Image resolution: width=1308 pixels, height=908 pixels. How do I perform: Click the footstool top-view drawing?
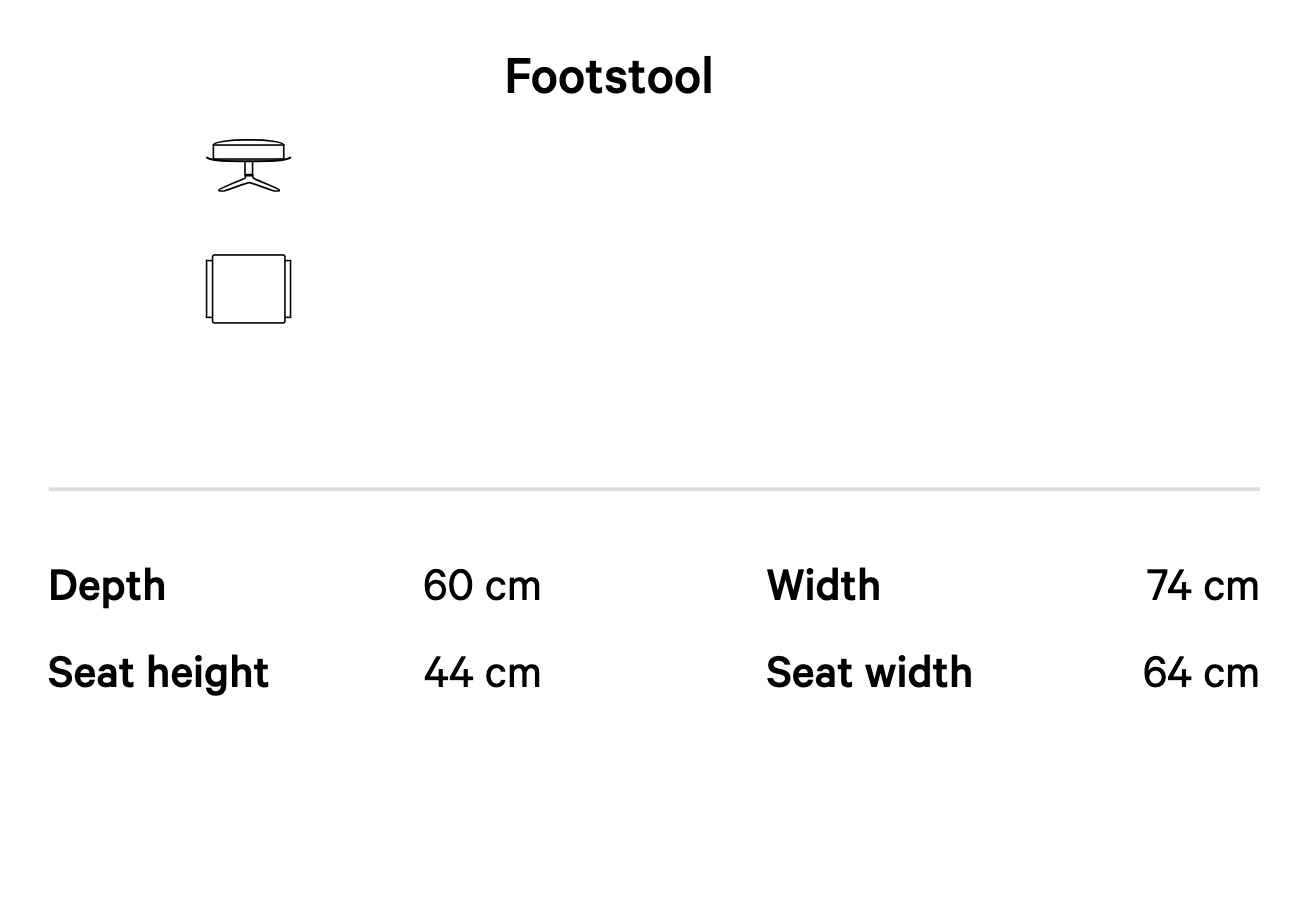[249, 289]
